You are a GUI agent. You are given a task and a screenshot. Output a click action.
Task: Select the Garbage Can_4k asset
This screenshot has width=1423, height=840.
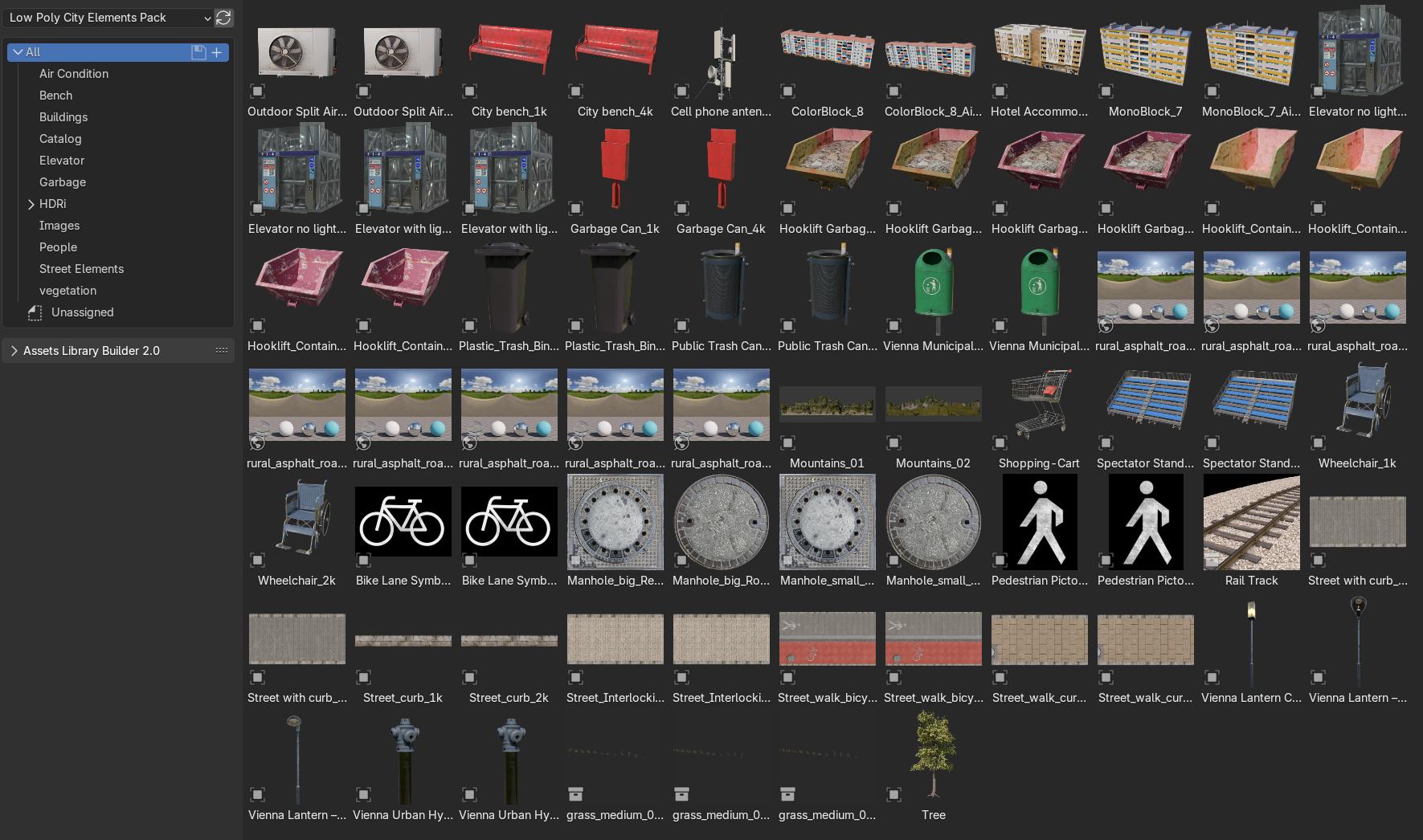722,180
